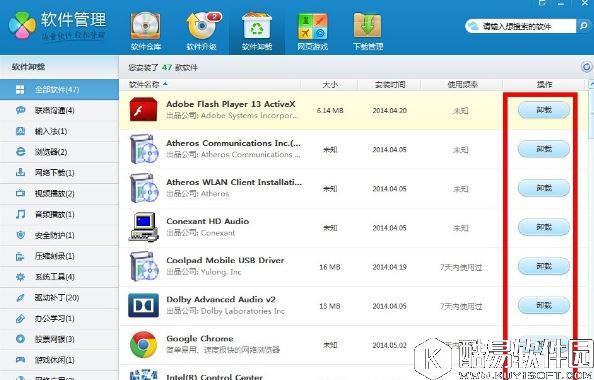594x380 pixels.
Task: Sort by the 软件名称 column header
Action: tap(211, 84)
